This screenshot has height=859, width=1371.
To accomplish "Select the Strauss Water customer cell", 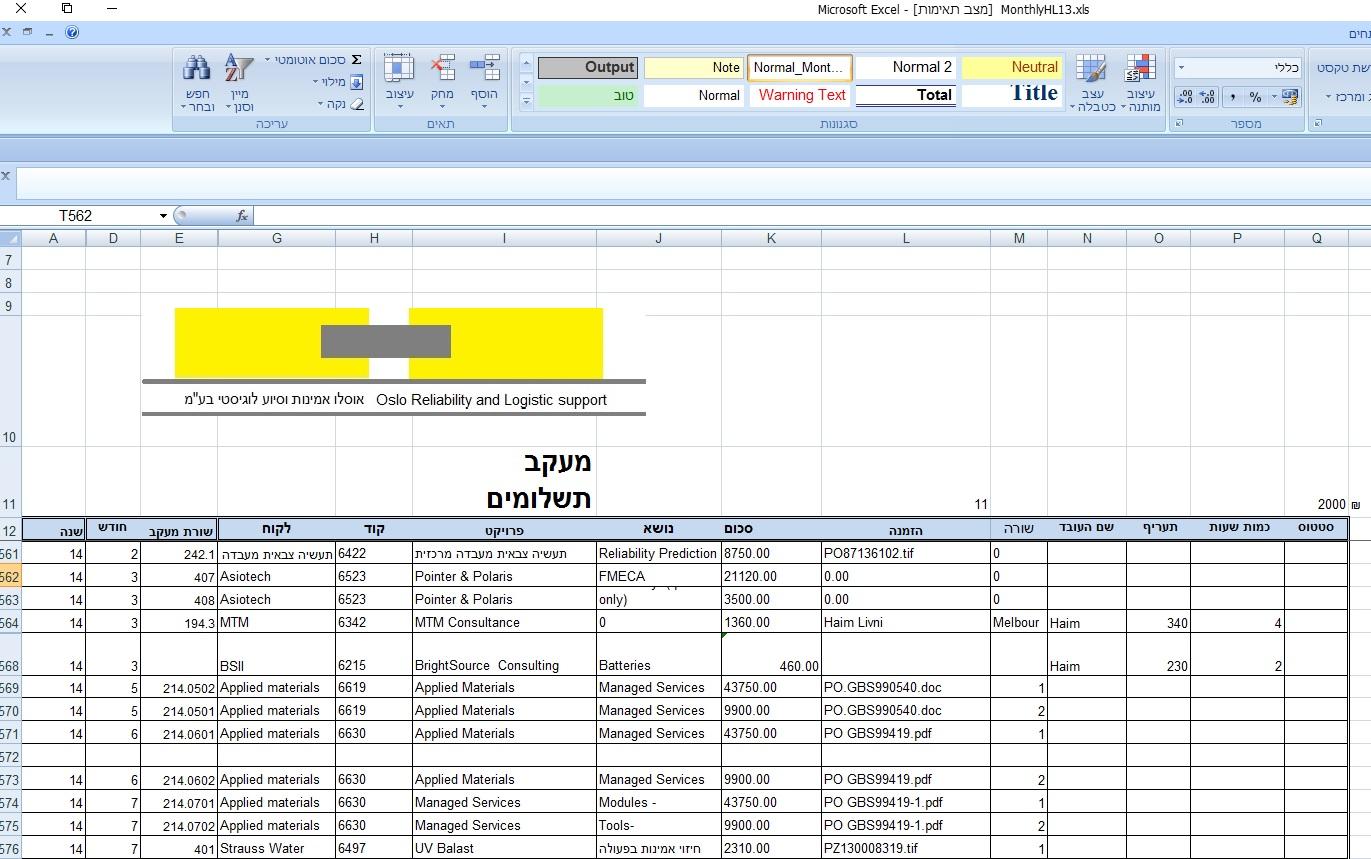I will tap(277, 848).
